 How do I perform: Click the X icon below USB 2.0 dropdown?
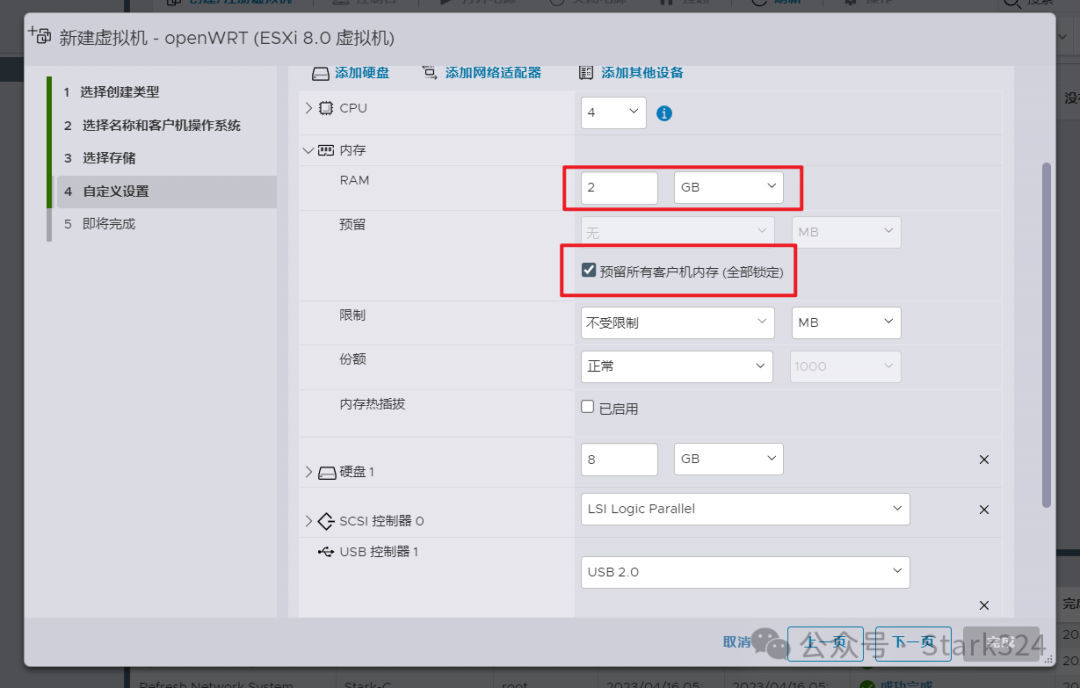[x=984, y=605]
